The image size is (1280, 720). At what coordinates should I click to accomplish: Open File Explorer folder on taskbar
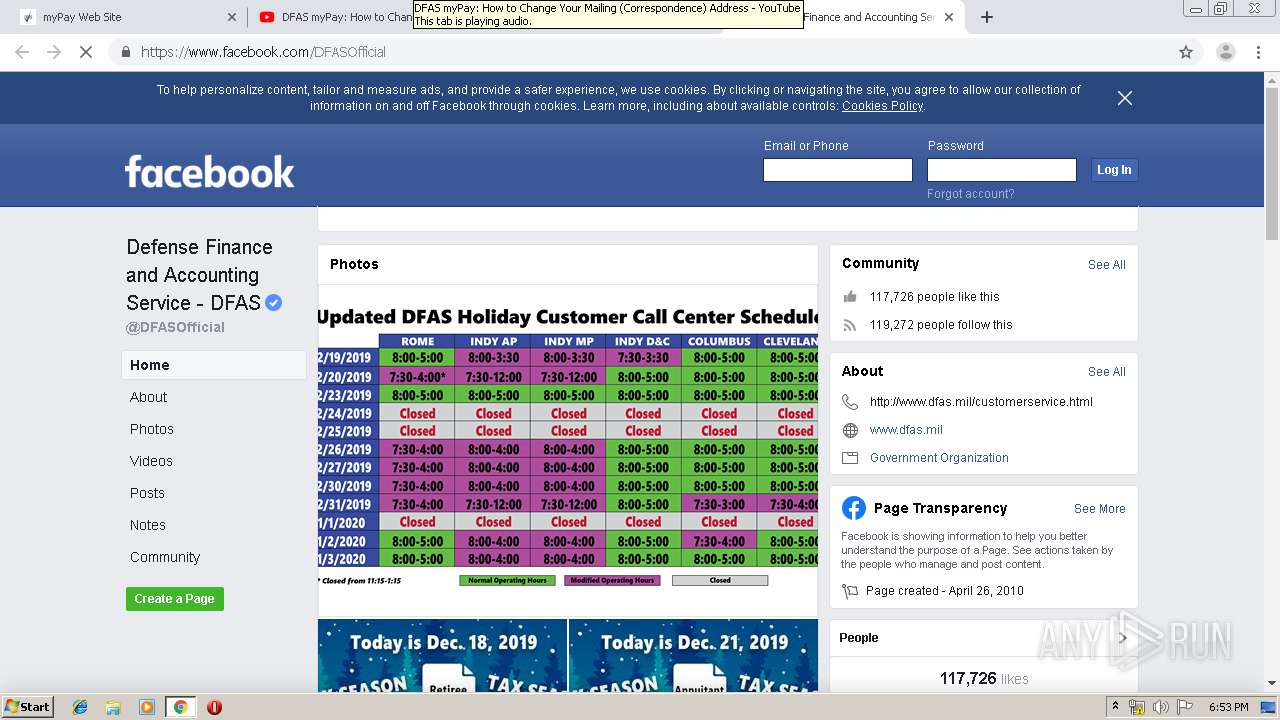tap(113, 707)
